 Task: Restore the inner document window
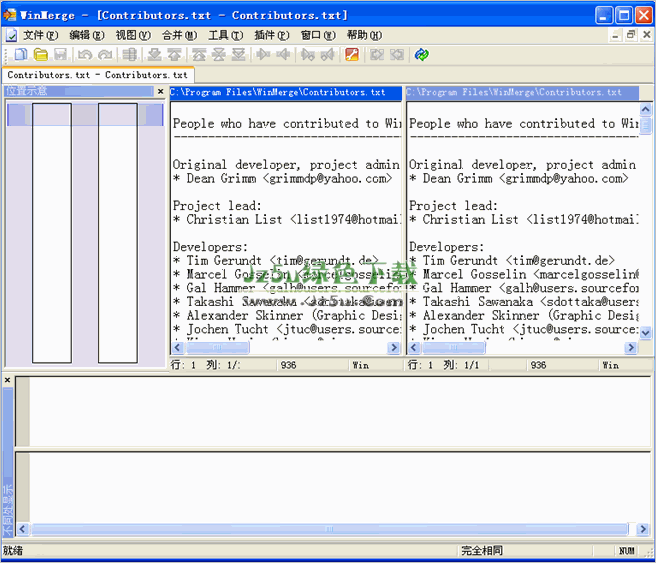pos(631,35)
